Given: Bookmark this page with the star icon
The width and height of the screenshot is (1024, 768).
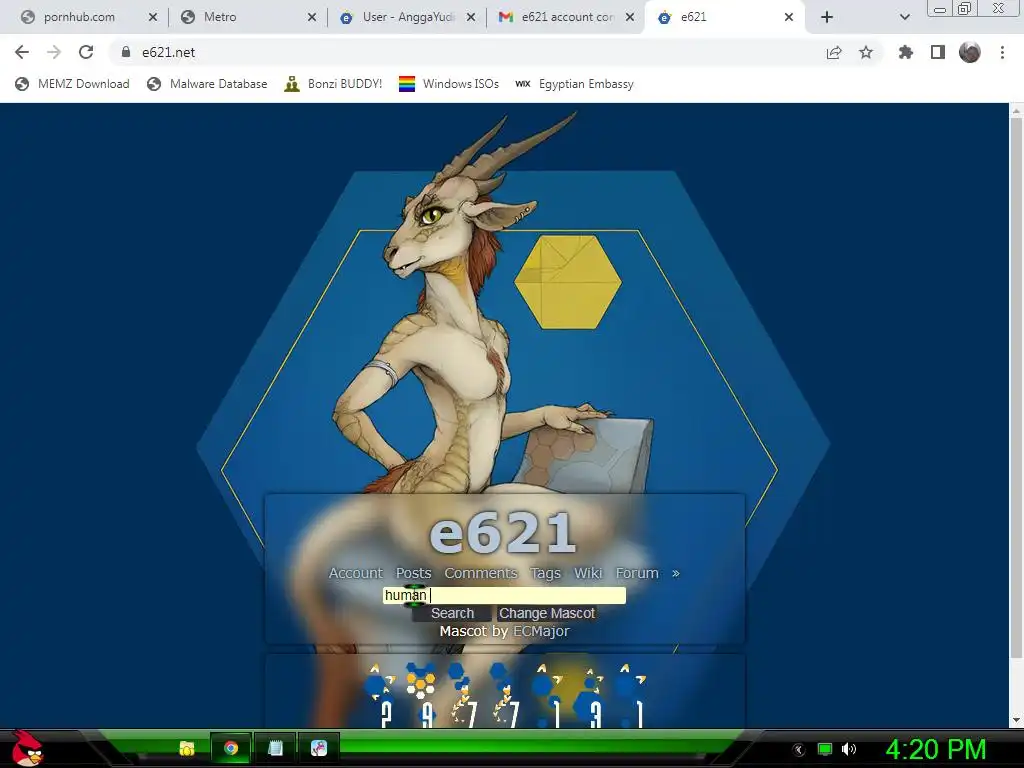Looking at the screenshot, I should tap(866, 52).
